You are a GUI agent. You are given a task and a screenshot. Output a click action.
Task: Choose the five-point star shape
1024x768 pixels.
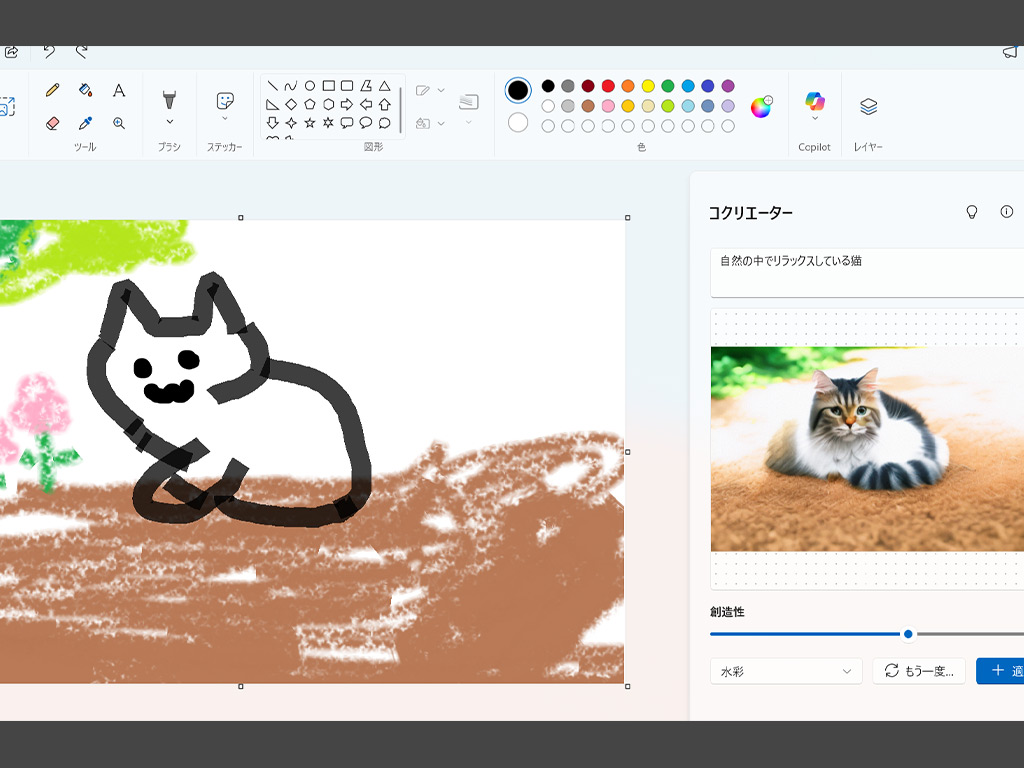[310, 123]
